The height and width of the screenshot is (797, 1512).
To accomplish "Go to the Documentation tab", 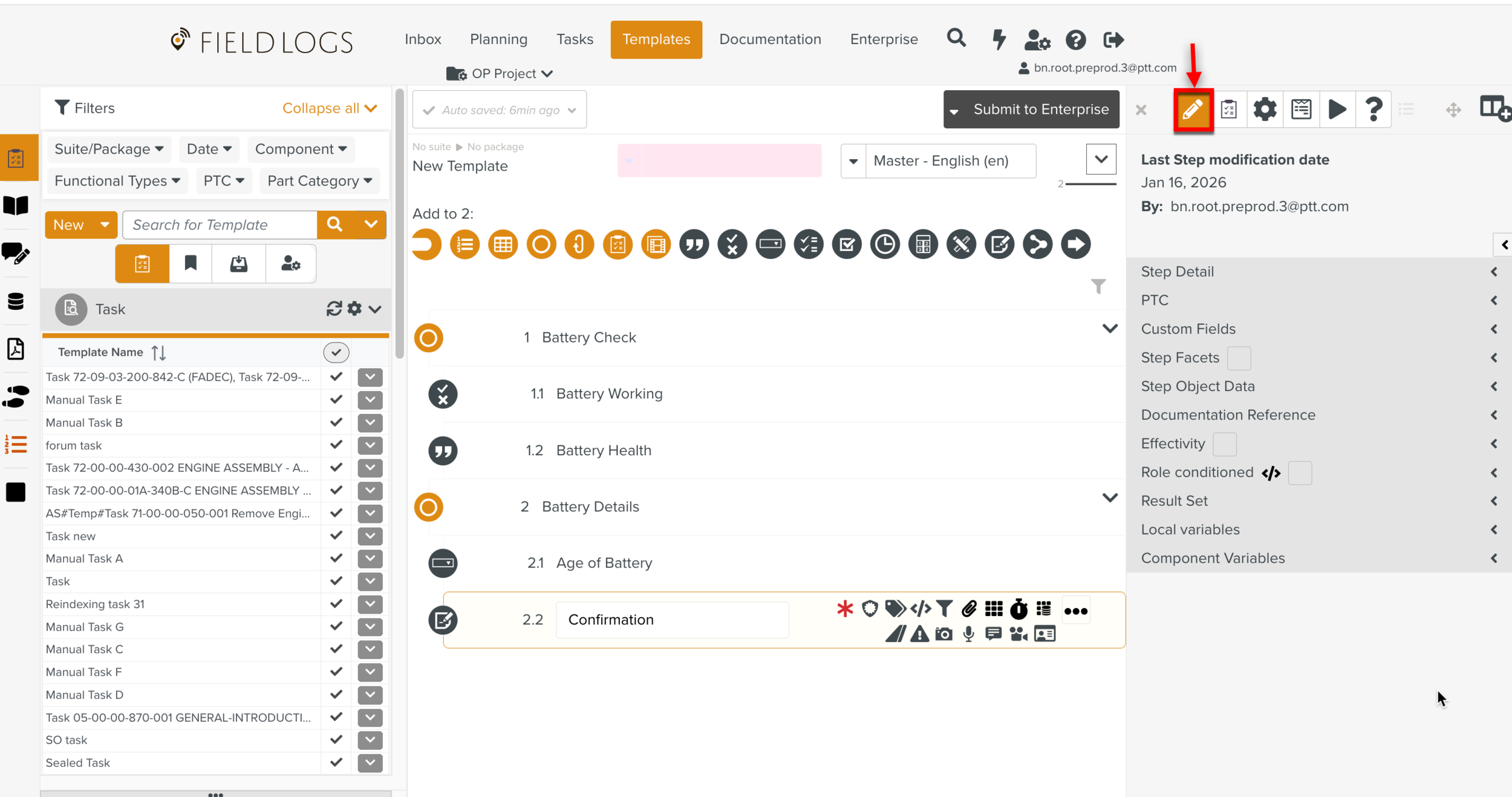I will click(x=769, y=39).
